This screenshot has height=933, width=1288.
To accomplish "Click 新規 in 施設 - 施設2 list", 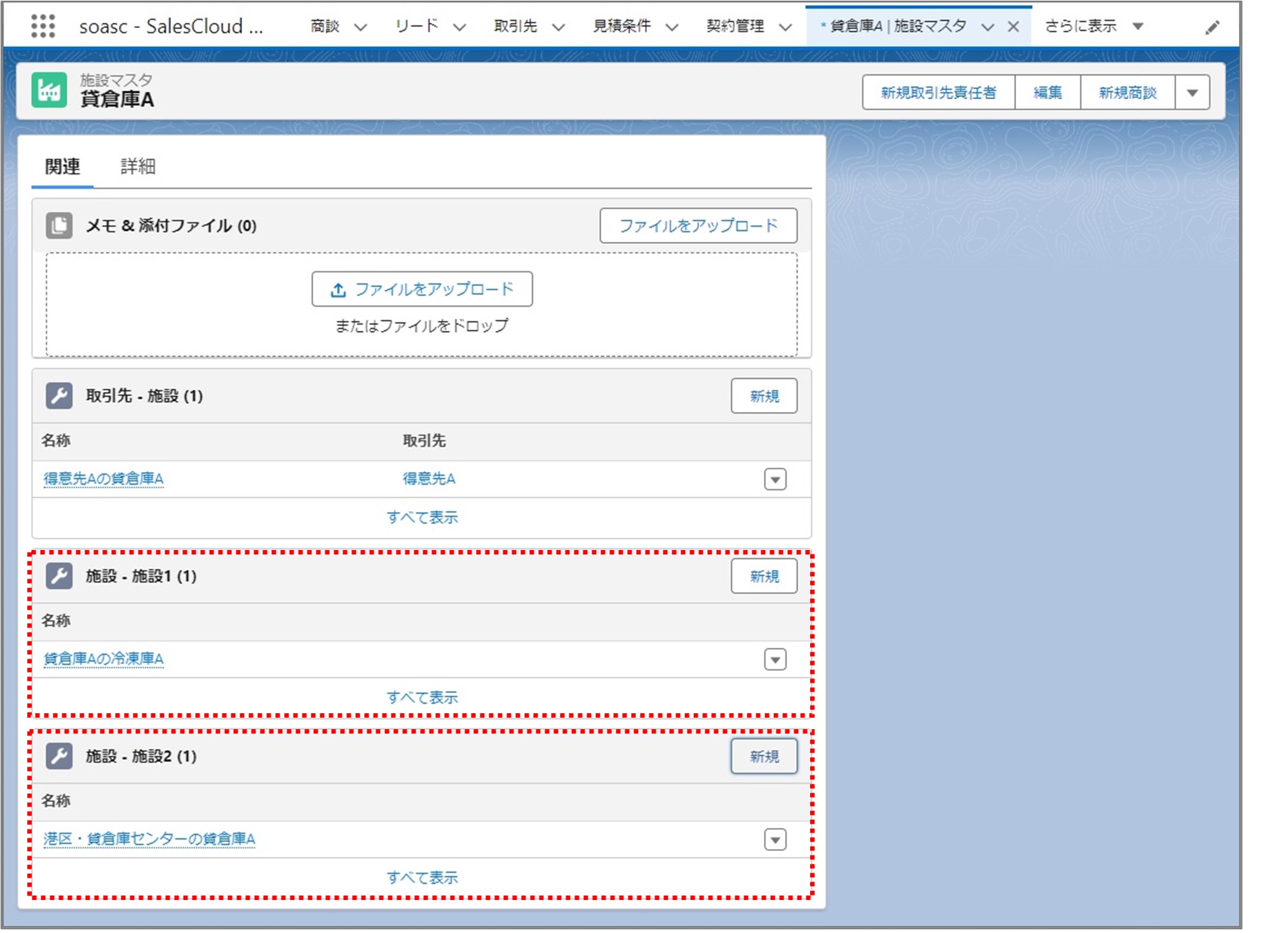I will pyautogui.click(x=764, y=756).
